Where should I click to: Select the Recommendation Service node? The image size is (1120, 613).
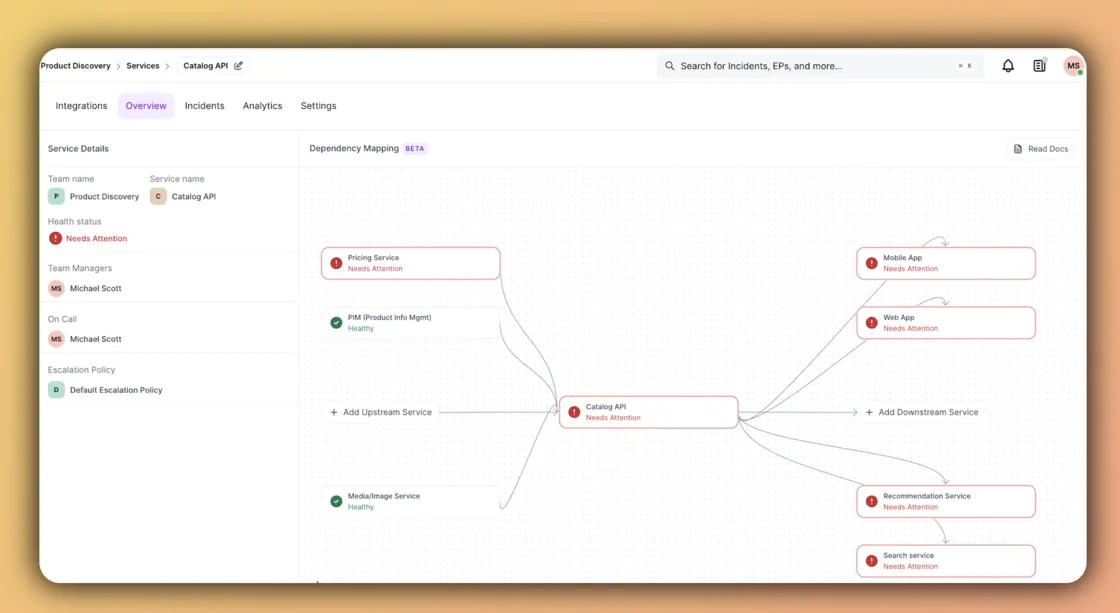point(946,501)
